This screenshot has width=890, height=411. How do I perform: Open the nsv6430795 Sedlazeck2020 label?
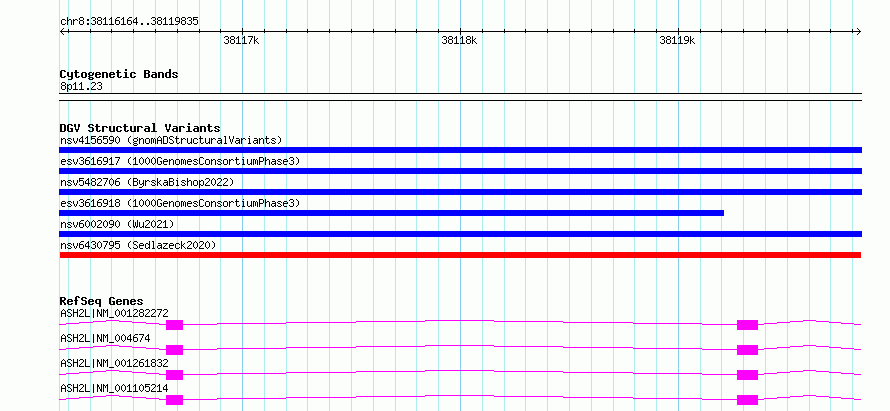[x=138, y=245]
